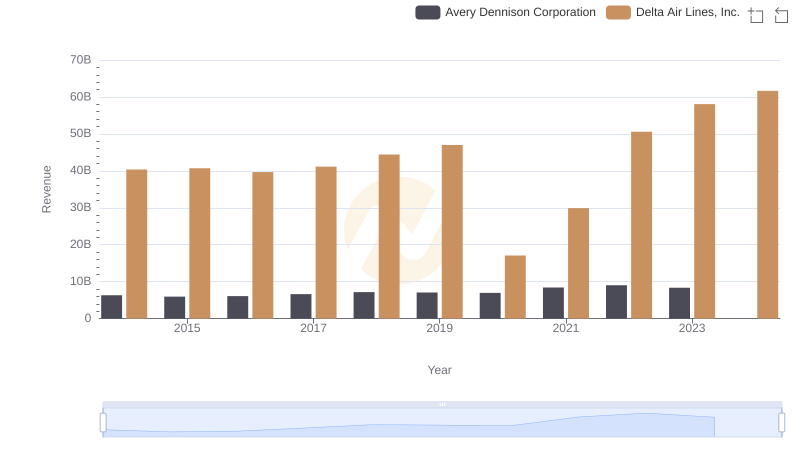Click the Delta Air Lines 2016 bar
800x461 pixels.
coord(263,245)
